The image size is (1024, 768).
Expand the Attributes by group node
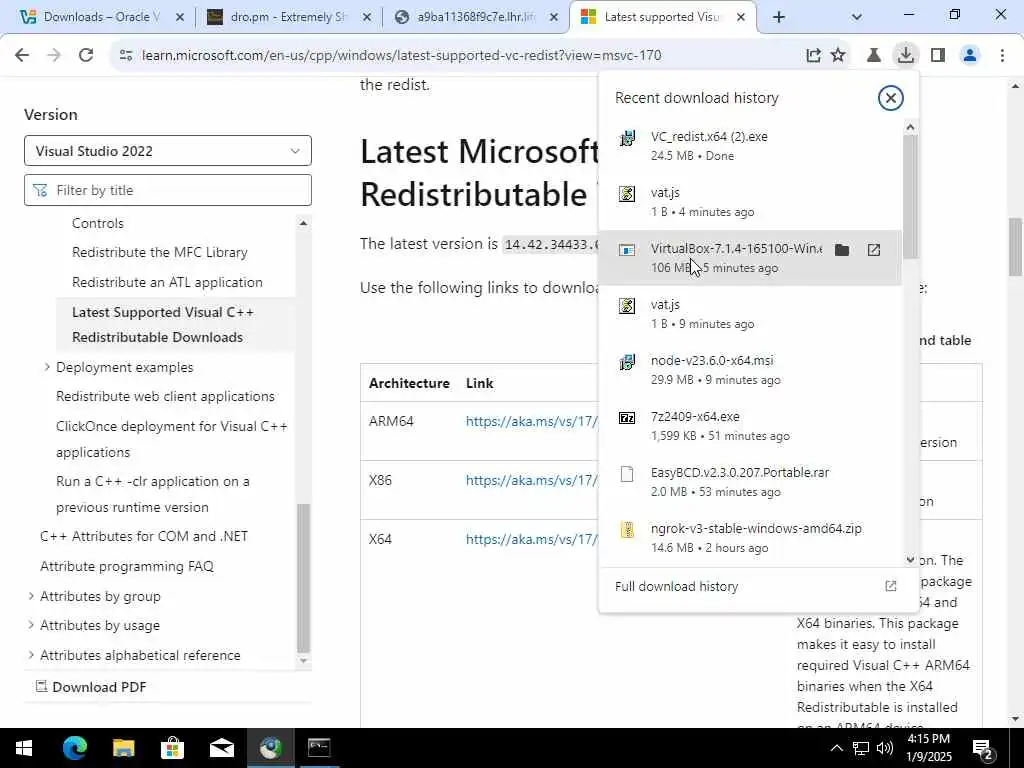click(x=31, y=596)
